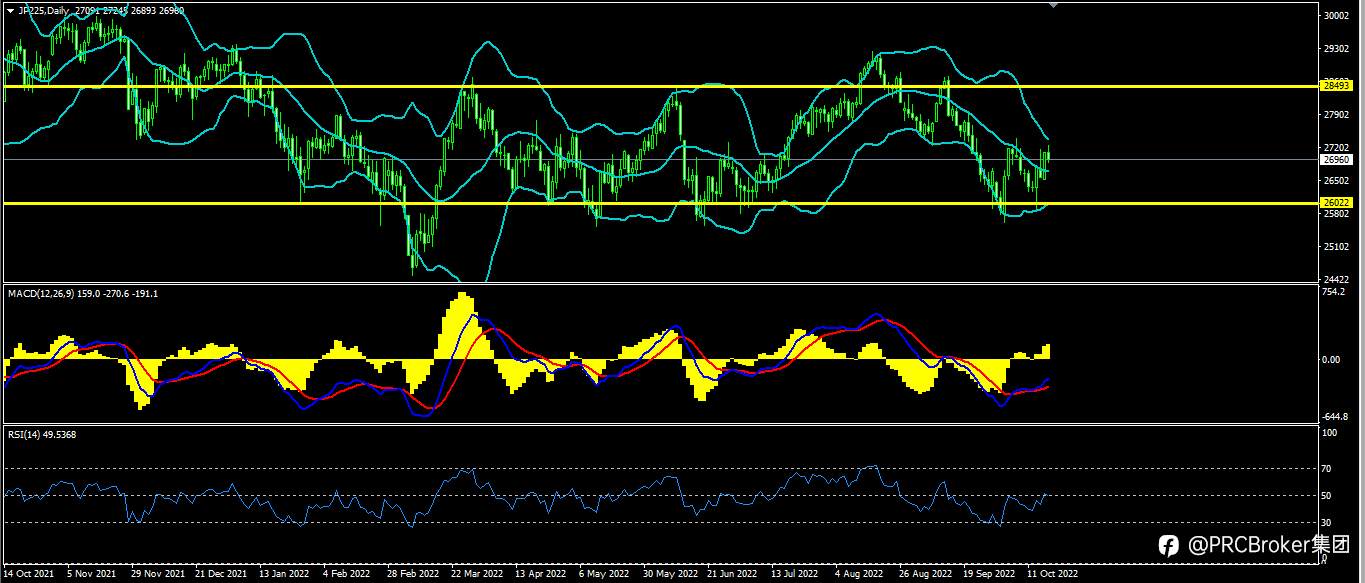Click the 21 Jun 2022 date label
The image size is (1365, 583).
[x=732, y=575]
